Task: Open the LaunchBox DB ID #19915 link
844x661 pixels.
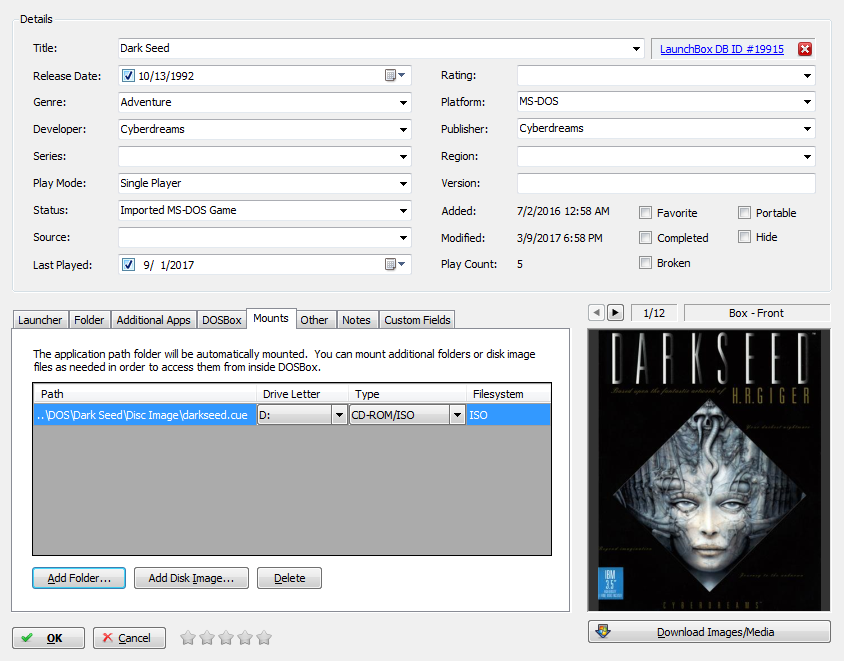Action: (x=722, y=49)
